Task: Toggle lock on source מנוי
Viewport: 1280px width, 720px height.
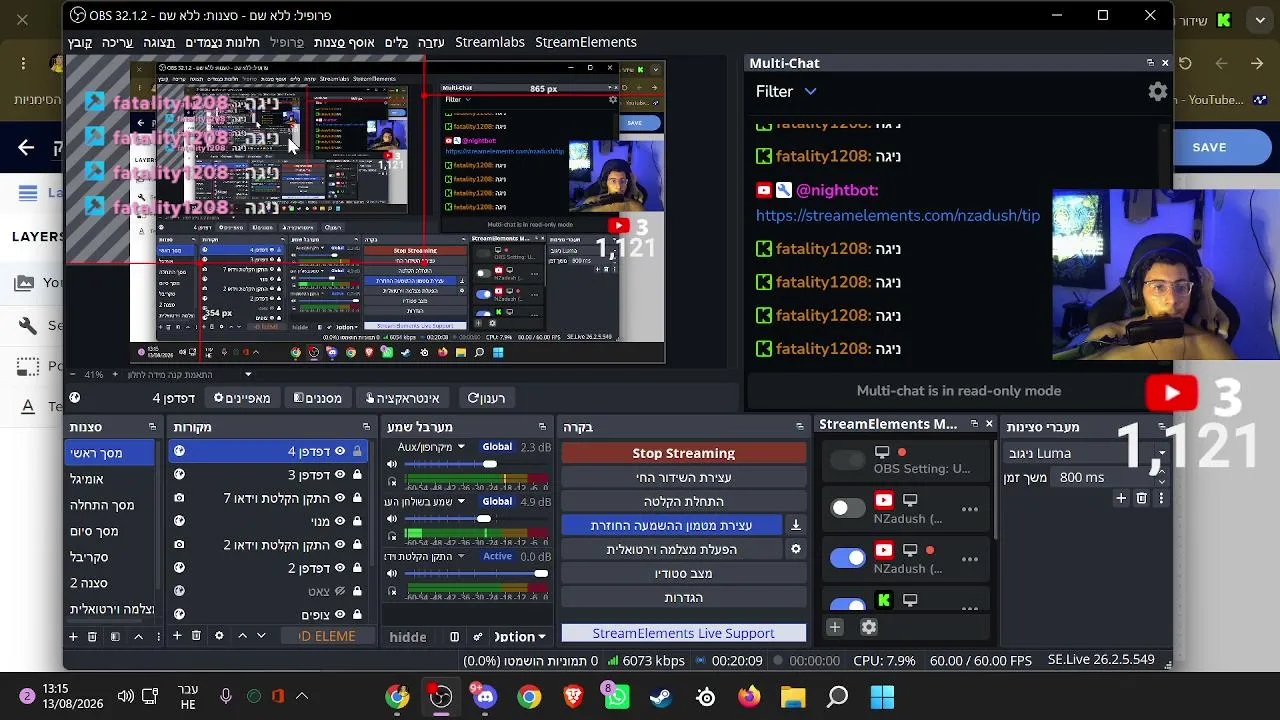Action: [x=357, y=521]
